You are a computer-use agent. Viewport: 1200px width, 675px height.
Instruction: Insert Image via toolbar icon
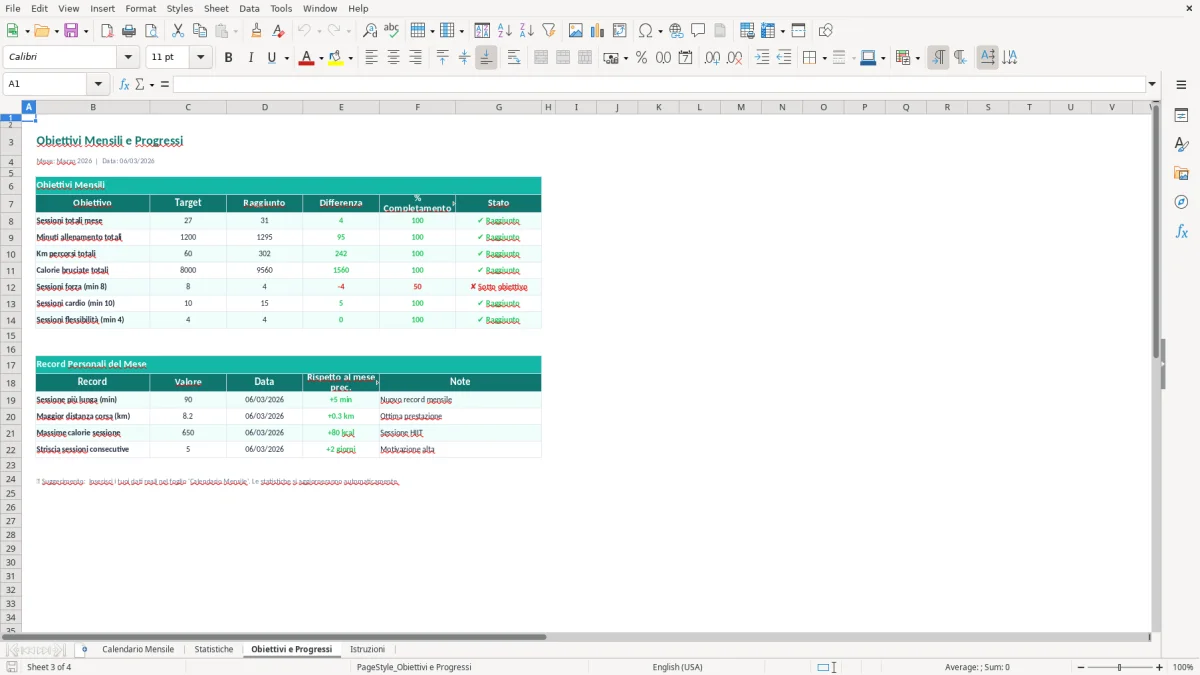coord(576,31)
